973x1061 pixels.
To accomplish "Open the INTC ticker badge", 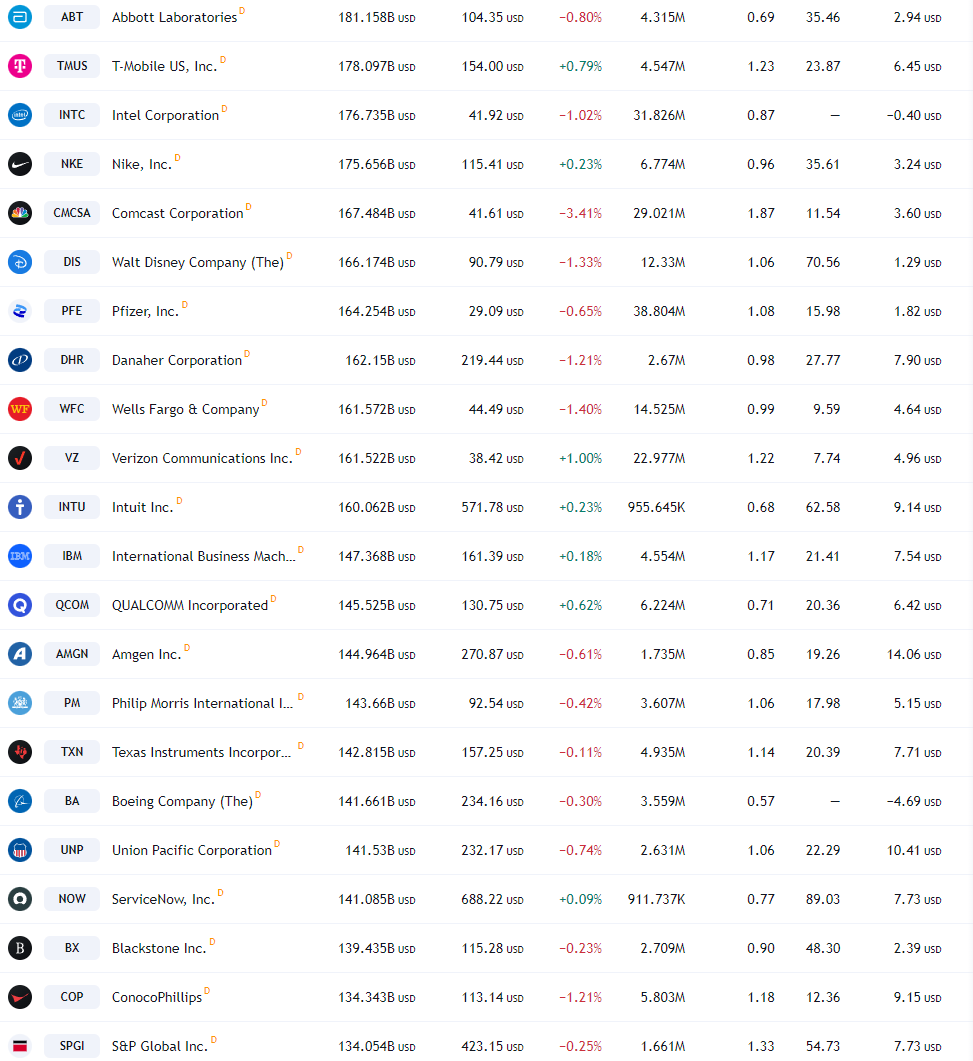I will [72, 115].
